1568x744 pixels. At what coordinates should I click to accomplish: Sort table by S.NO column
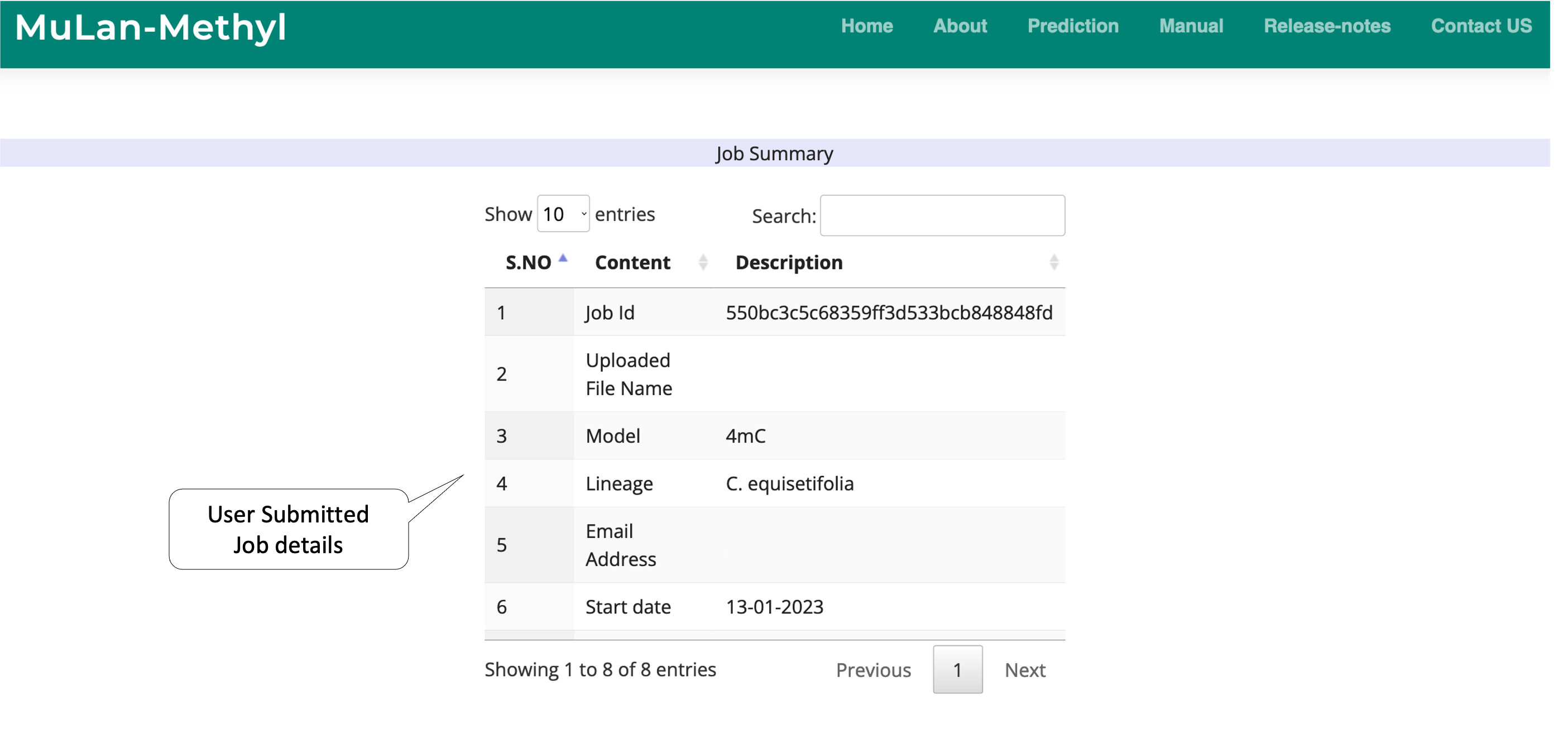tap(529, 262)
